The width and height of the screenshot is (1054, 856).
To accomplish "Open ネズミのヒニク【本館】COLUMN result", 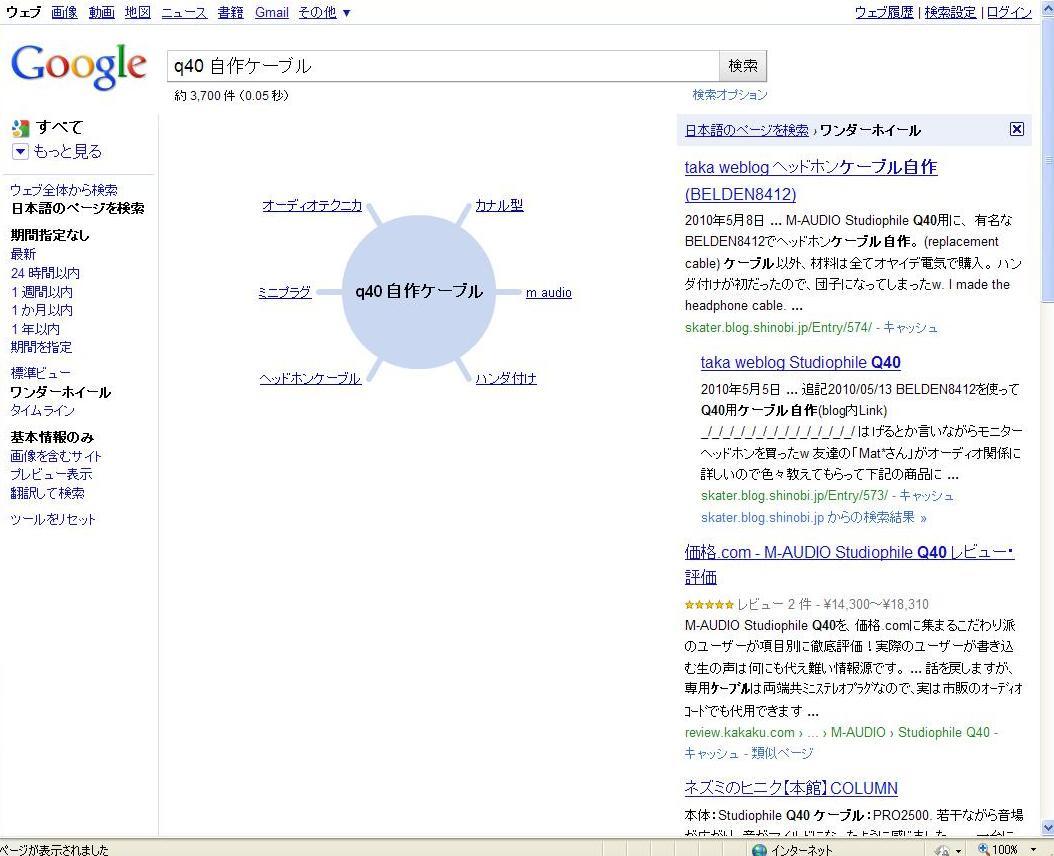I will pyautogui.click(x=791, y=787).
